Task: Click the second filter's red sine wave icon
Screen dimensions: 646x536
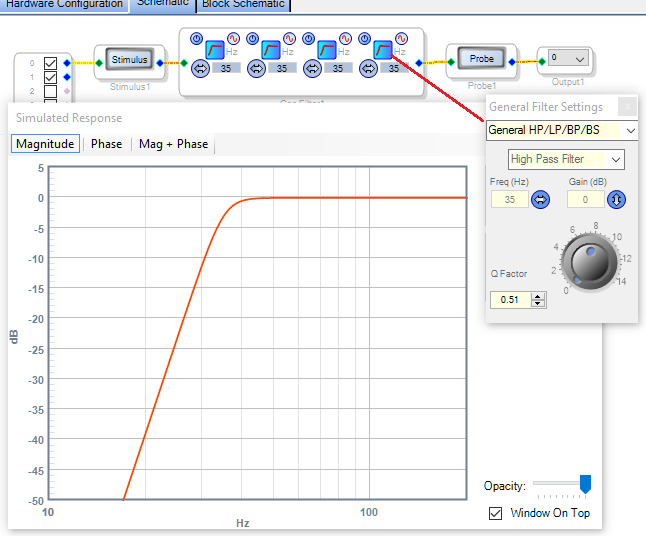Action: 290,39
